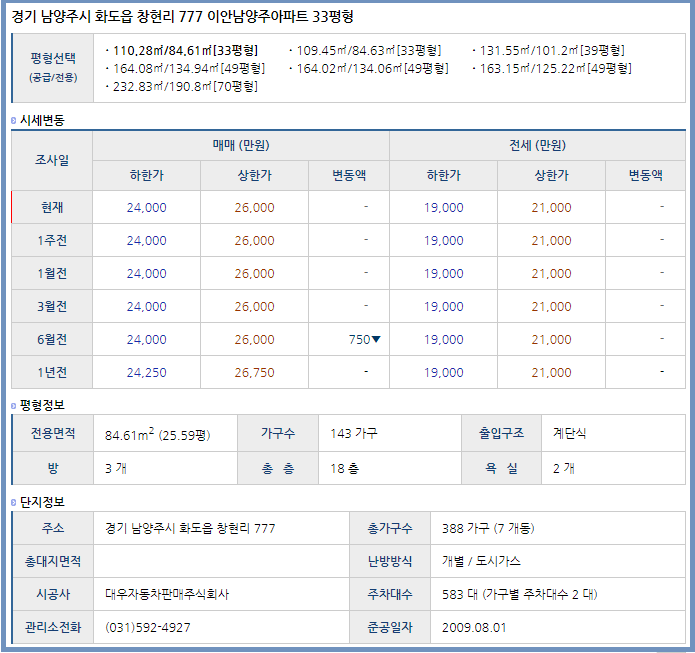Click the 매매 (만원) column header
Viewport: 695px width, 653px height.
click(241, 145)
